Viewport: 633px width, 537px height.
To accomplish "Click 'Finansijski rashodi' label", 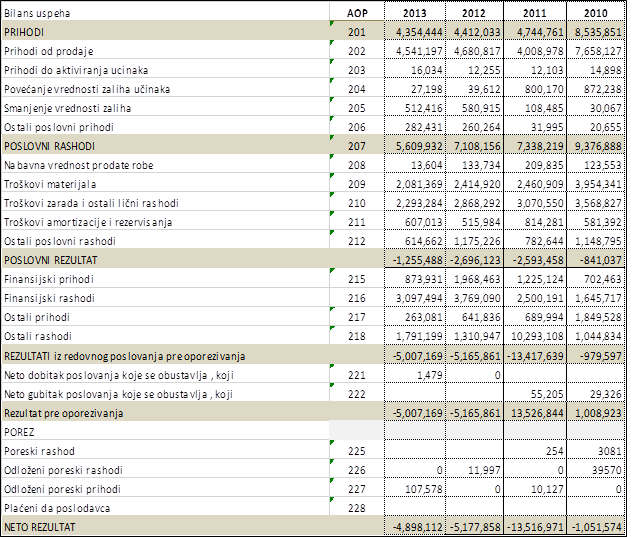I will pos(49,298).
